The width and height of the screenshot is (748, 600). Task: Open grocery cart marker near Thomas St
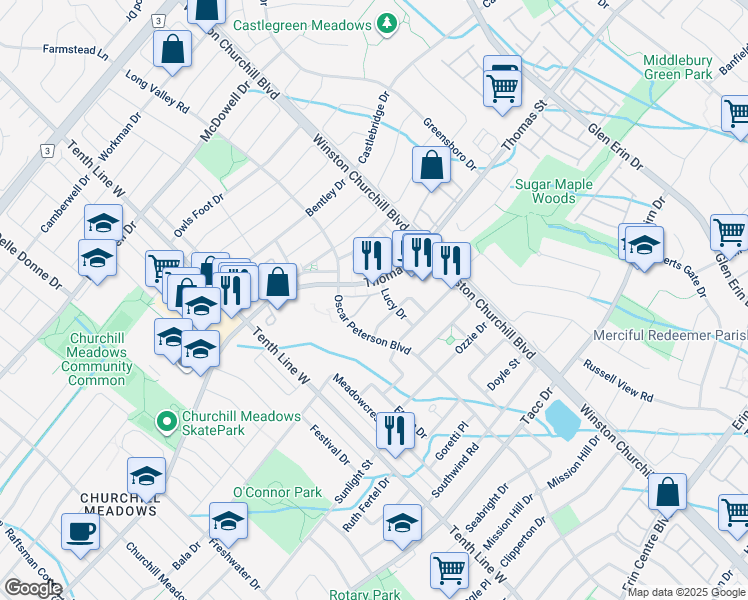tap(502, 92)
